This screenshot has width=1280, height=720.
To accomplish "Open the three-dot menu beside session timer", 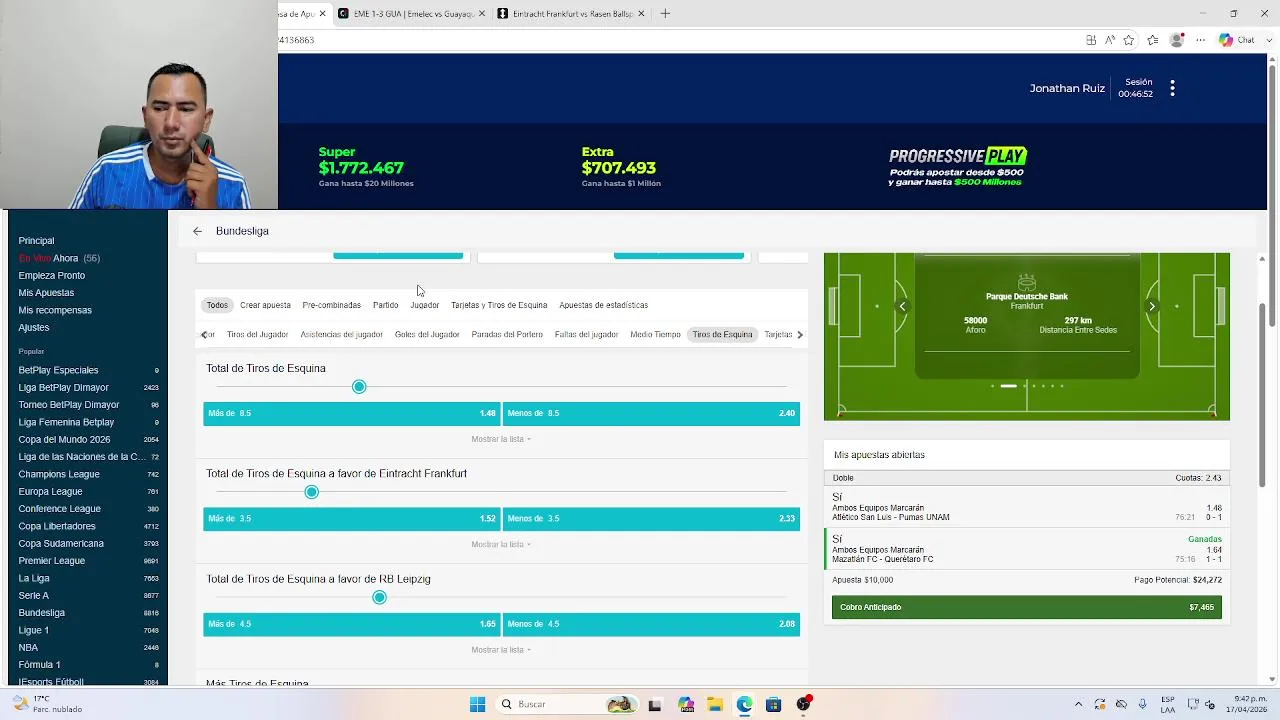I will [x=1172, y=88].
